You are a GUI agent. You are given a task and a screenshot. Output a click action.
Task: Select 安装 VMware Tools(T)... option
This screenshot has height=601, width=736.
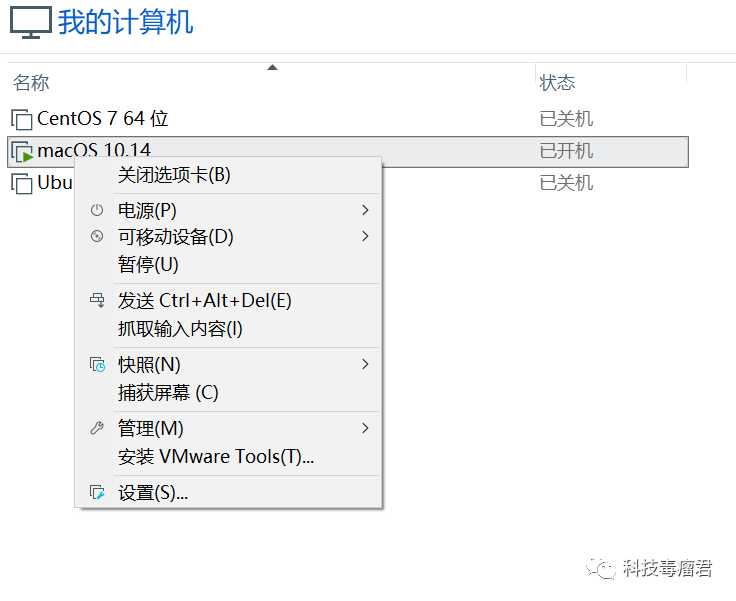pos(216,457)
